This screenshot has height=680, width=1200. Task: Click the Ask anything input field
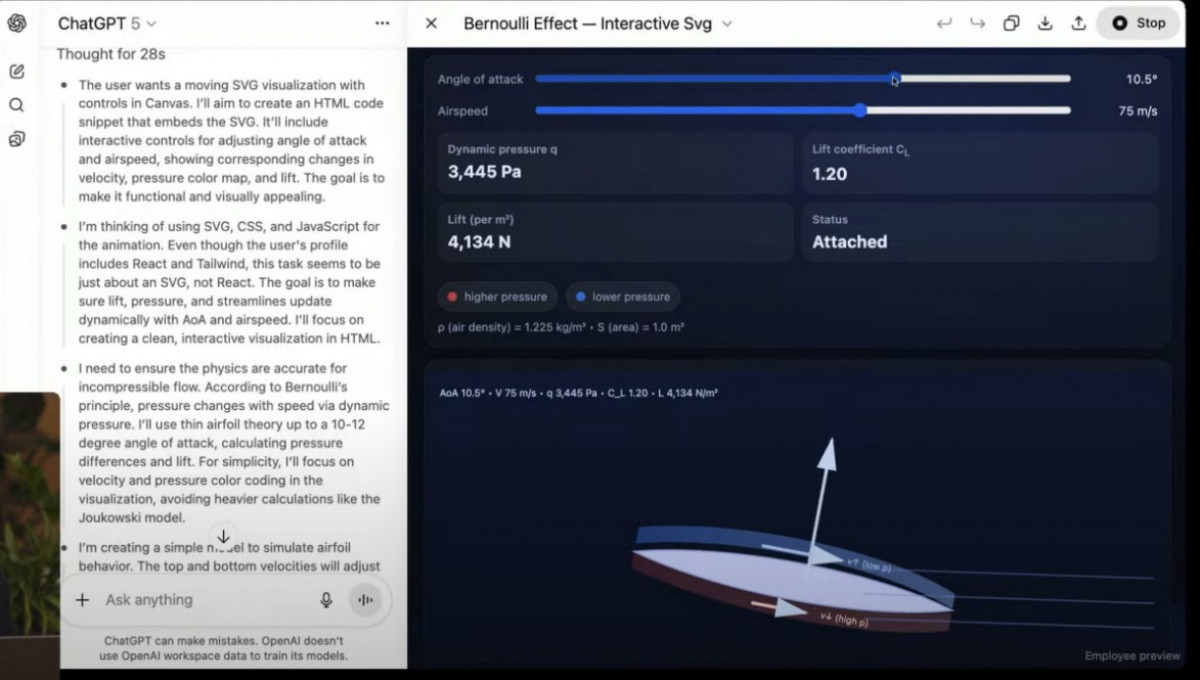200,600
